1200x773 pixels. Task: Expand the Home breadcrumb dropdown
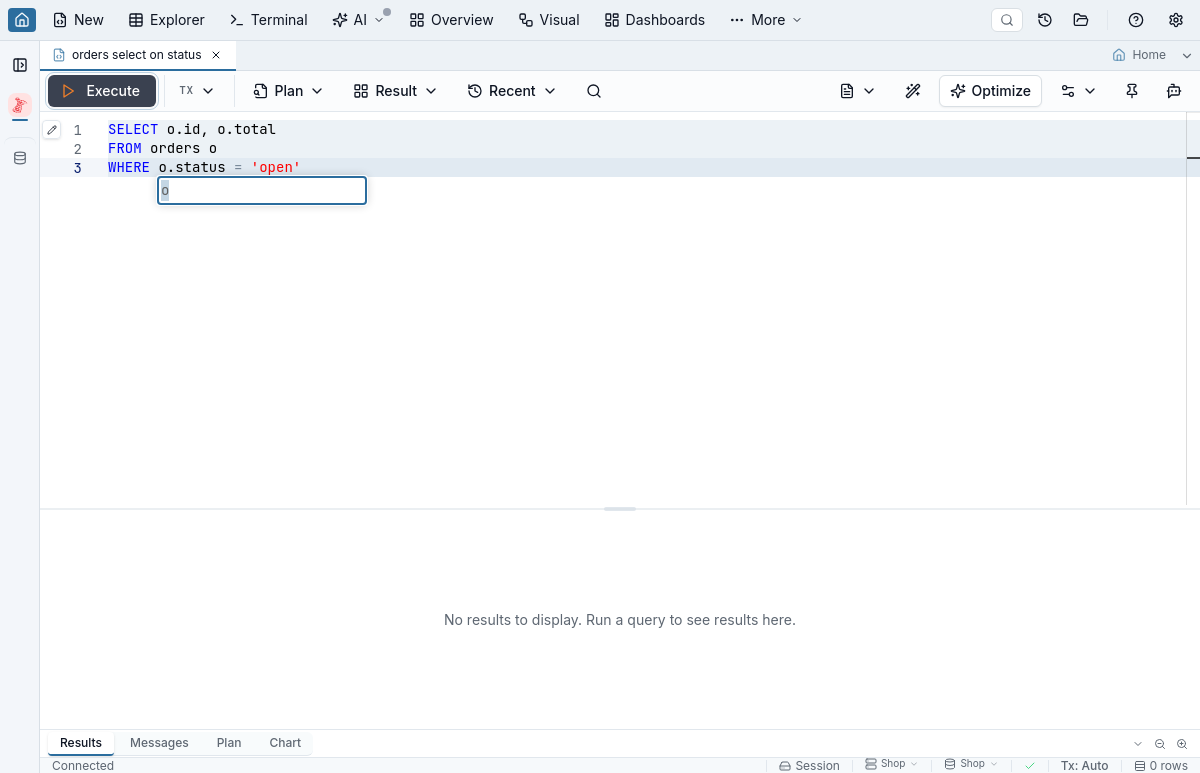point(1187,55)
